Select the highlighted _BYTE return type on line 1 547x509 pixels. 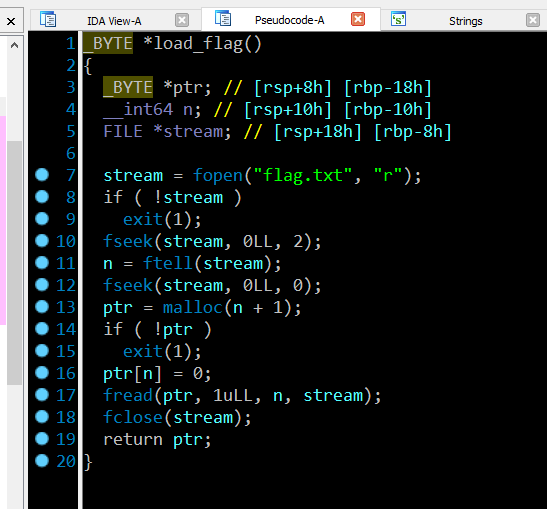[108, 43]
